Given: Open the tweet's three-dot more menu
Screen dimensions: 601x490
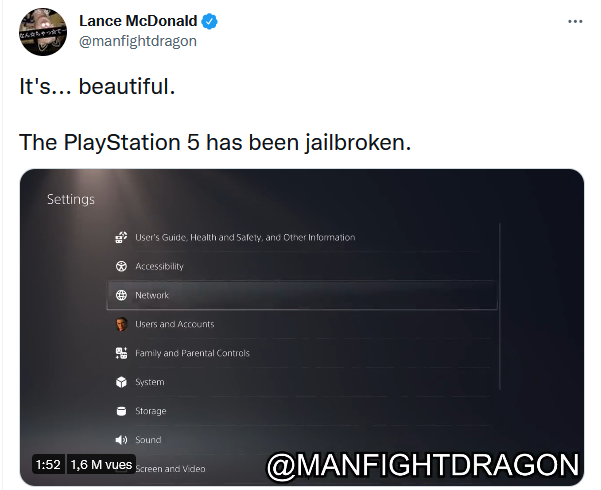Looking at the screenshot, I should 575,21.
